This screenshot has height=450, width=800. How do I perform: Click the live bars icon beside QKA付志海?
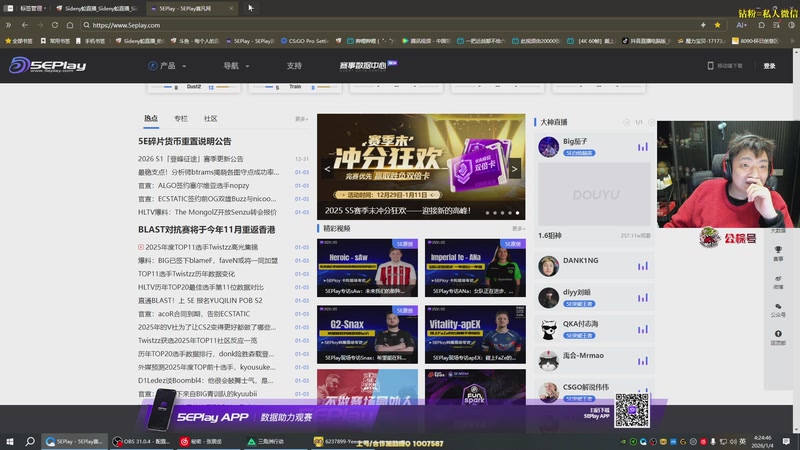click(642, 329)
